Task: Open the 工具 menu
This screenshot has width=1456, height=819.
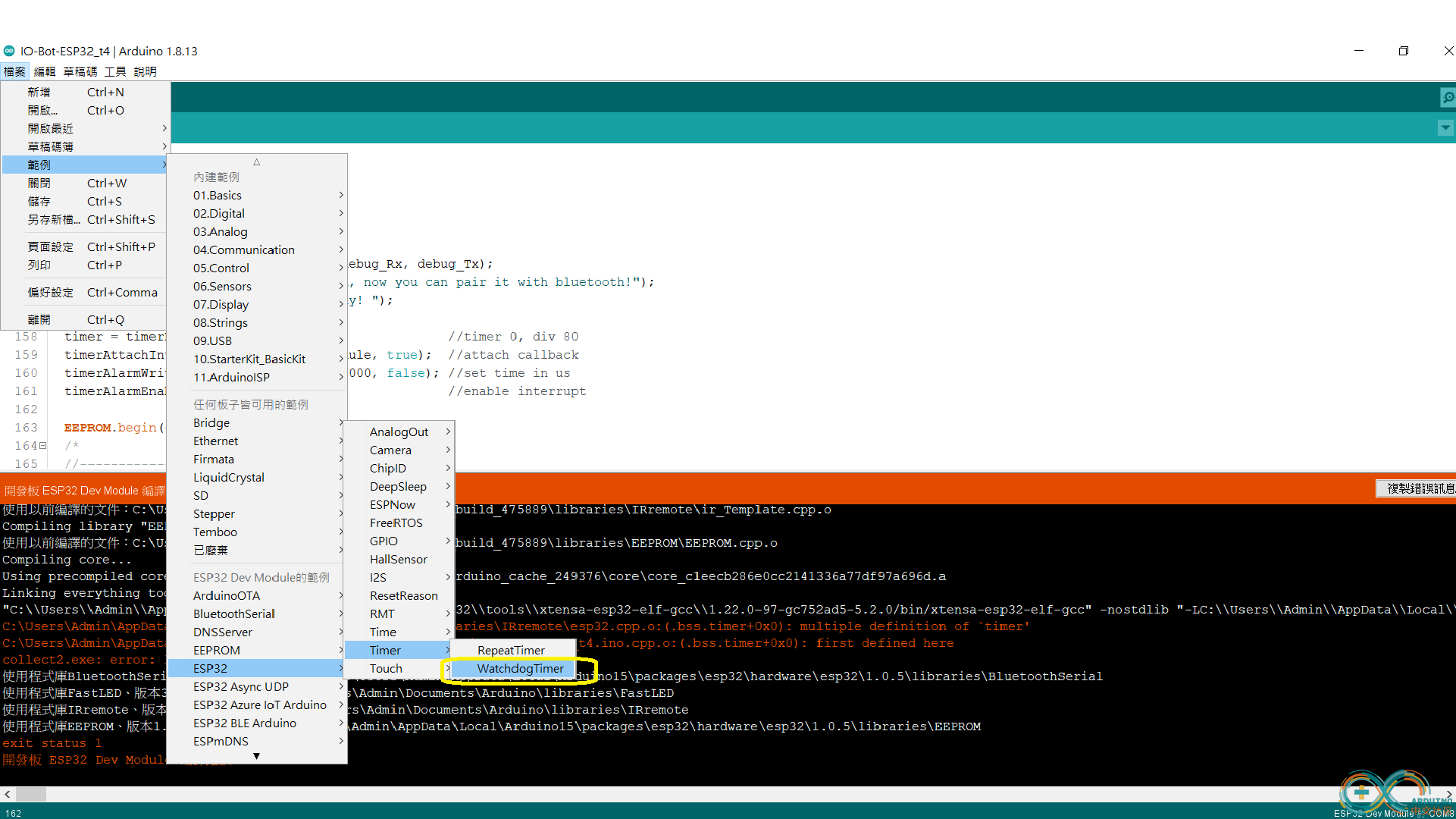Action: tap(115, 71)
